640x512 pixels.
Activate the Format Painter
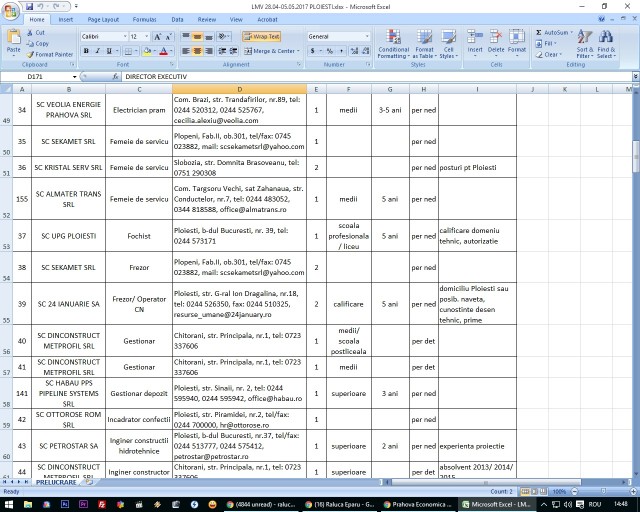[x=49, y=54]
